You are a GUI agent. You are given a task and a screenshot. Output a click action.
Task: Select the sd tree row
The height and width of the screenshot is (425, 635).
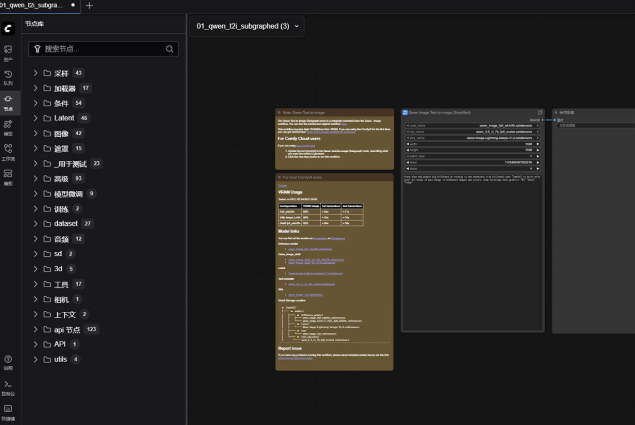103,254
